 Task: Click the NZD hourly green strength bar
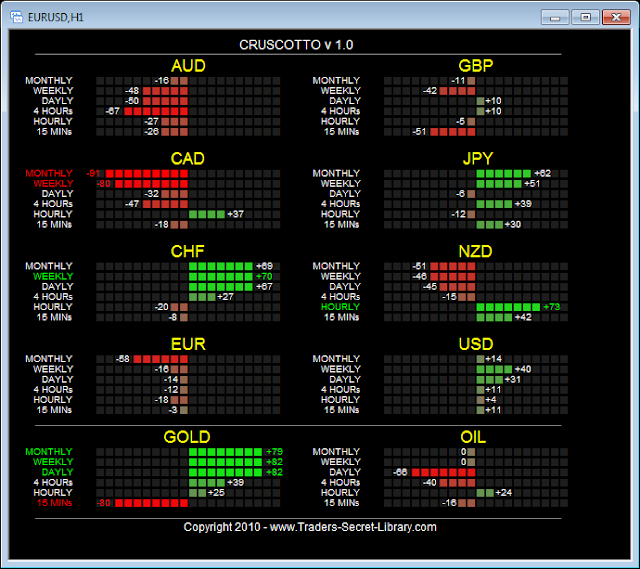(509, 307)
